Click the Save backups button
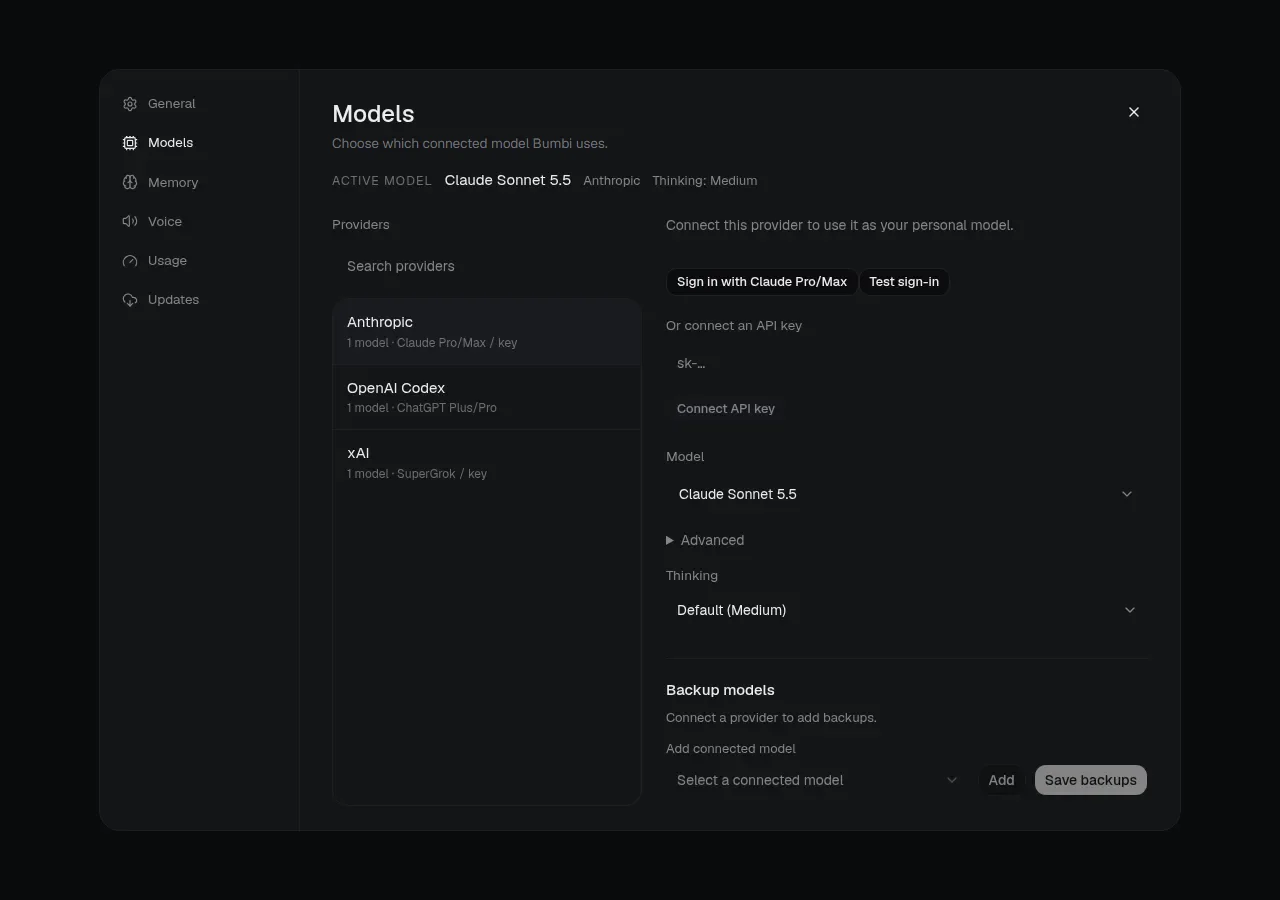Image resolution: width=1280 pixels, height=900 pixels. 1091,780
